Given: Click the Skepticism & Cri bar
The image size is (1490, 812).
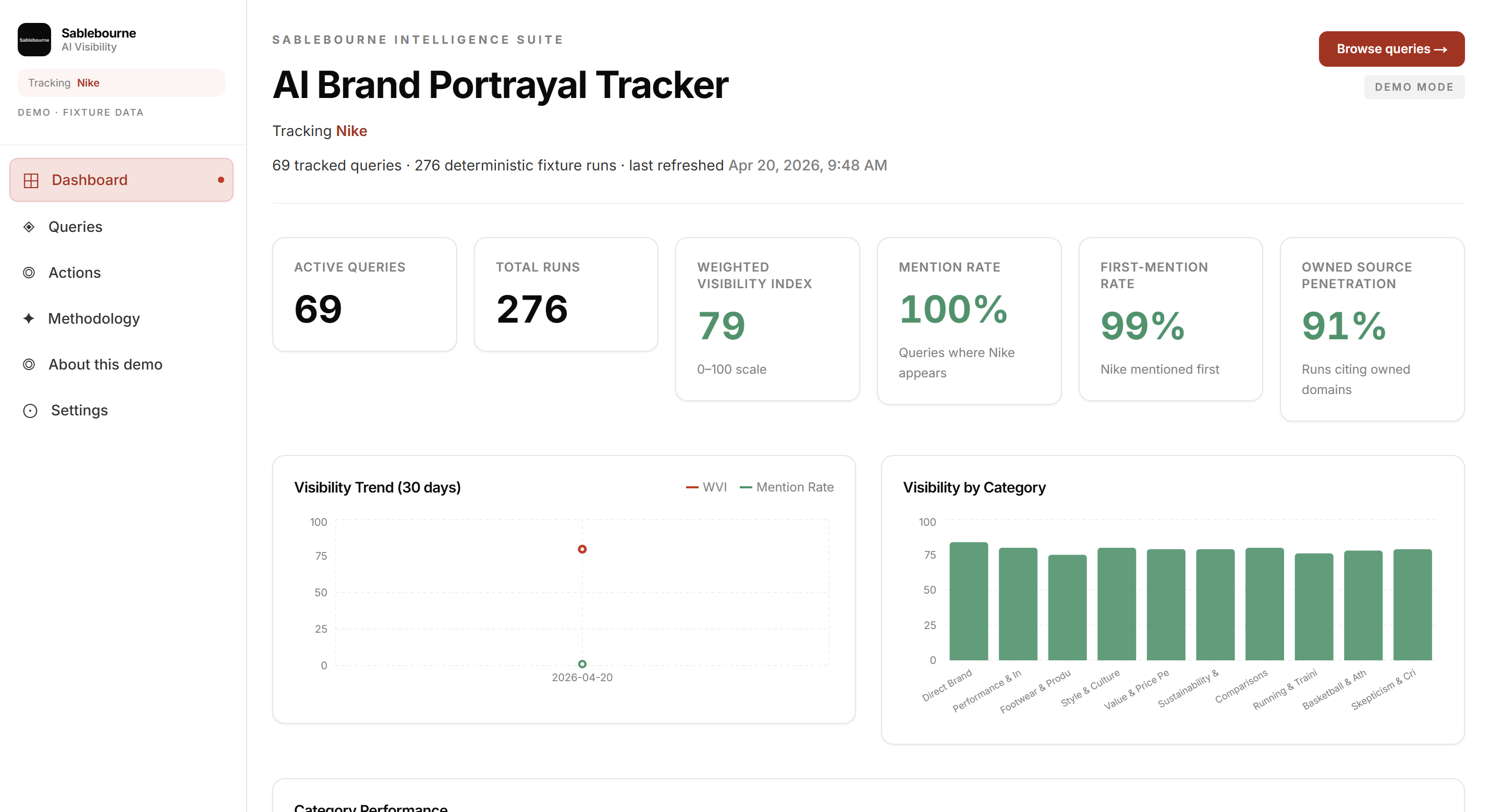Looking at the screenshot, I should 1412,605.
